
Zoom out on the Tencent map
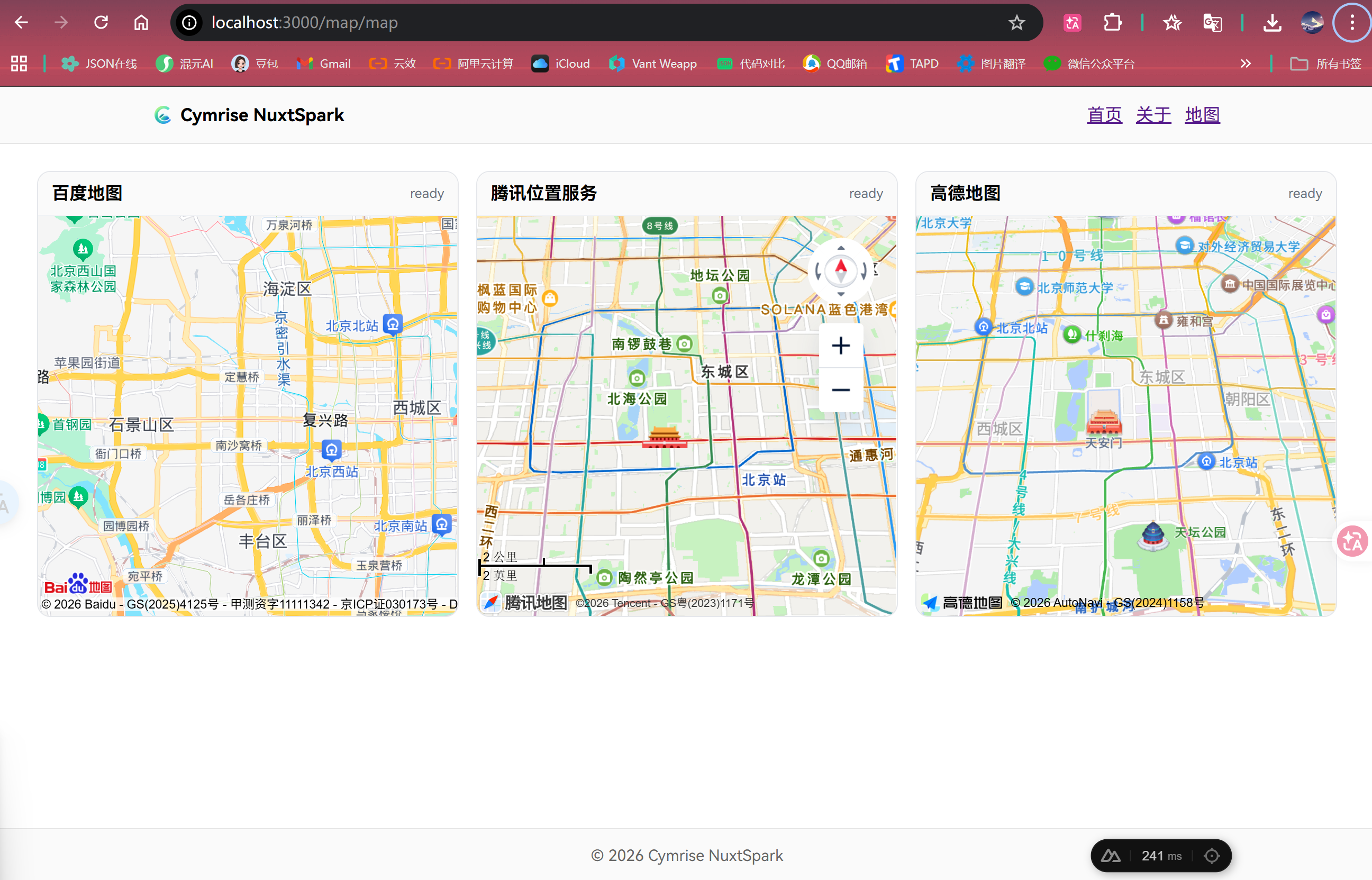pos(841,391)
